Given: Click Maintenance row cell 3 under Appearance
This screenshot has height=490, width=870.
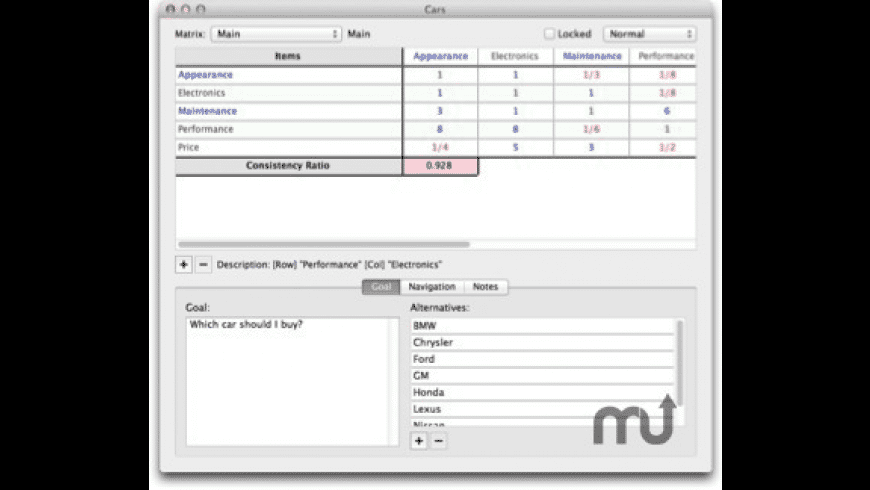Looking at the screenshot, I should (440, 111).
